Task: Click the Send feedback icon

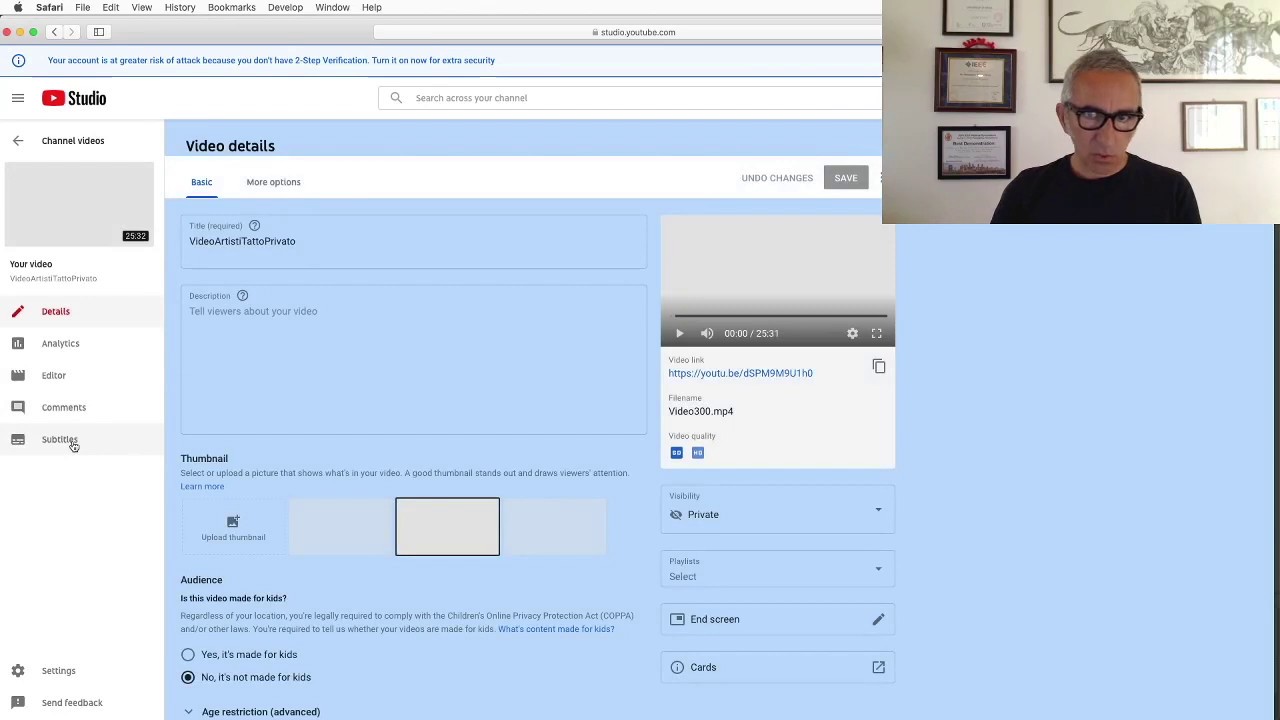Action: click(x=18, y=703)
